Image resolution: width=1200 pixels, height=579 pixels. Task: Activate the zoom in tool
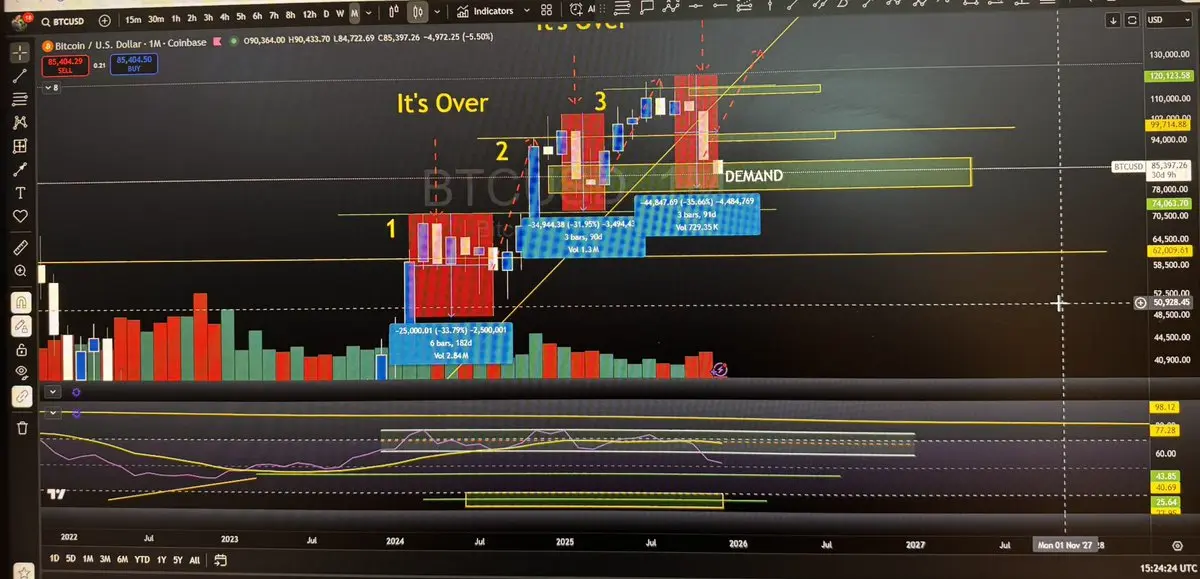20,271
